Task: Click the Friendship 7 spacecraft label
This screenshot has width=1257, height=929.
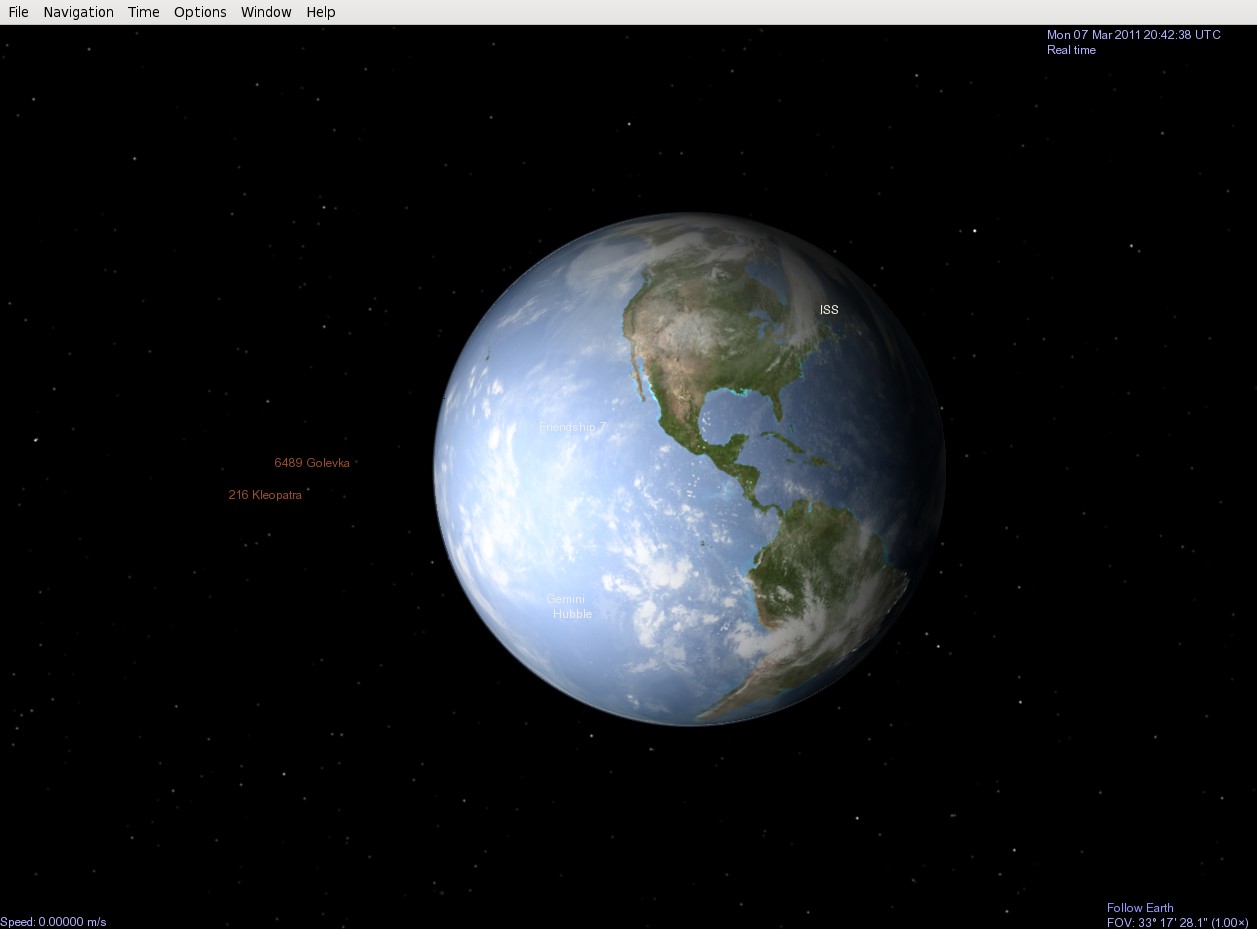Action: pyautogui.click(x=572, y=427)
